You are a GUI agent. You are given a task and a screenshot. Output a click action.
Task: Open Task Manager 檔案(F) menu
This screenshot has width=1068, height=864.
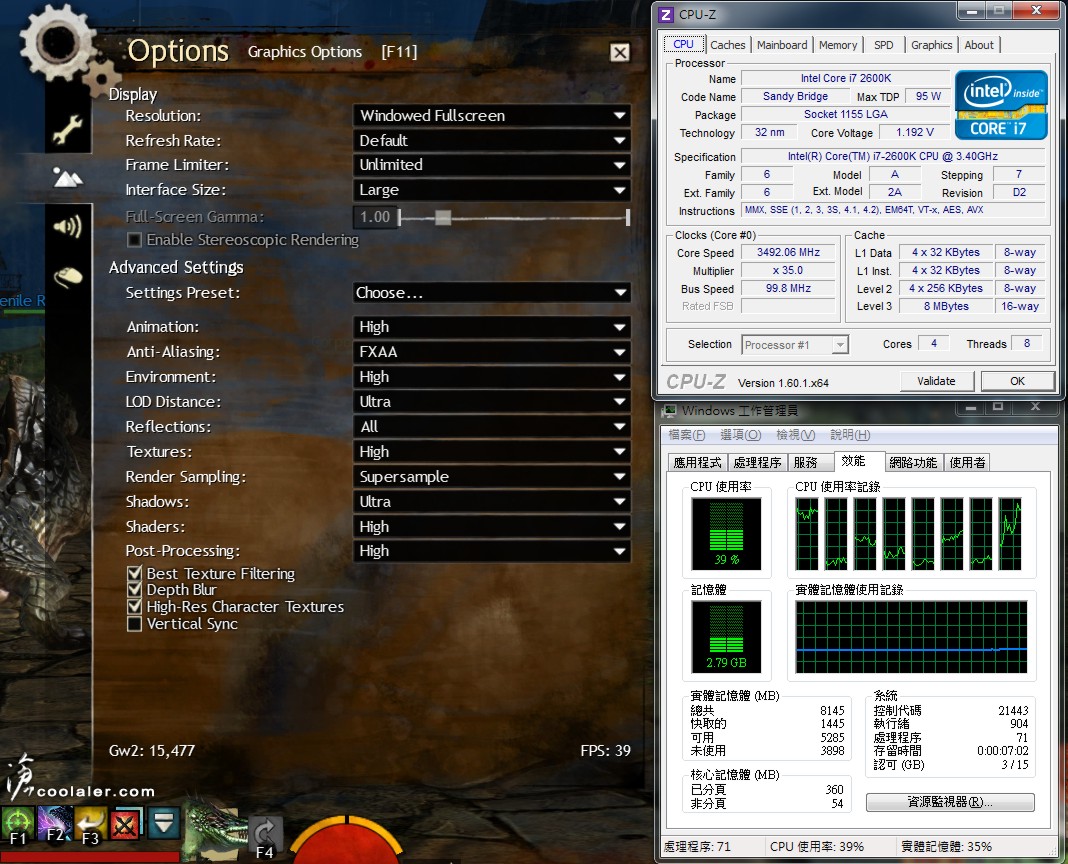(x=687, y=435)
